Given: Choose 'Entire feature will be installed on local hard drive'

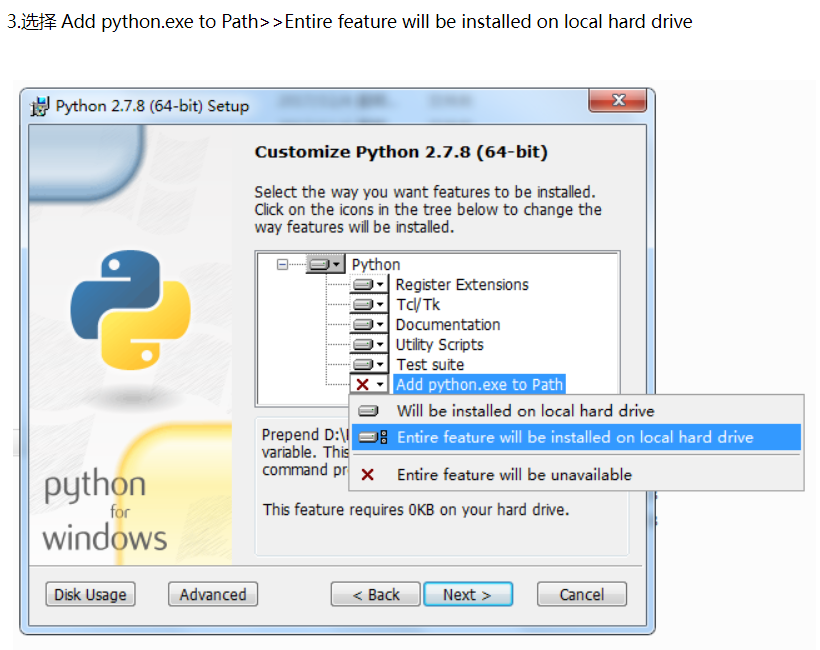Looking at the screenshot, I should coord(576,437).
